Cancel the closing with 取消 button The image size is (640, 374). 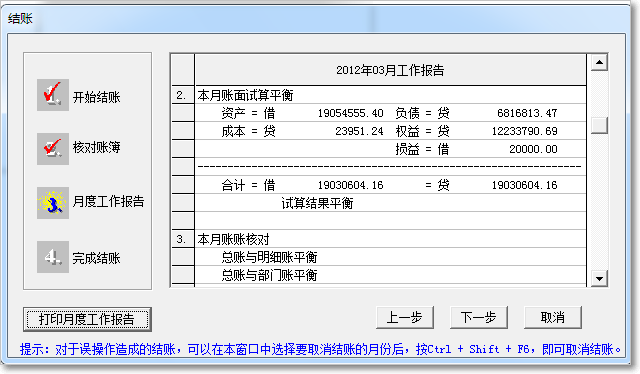553,317
